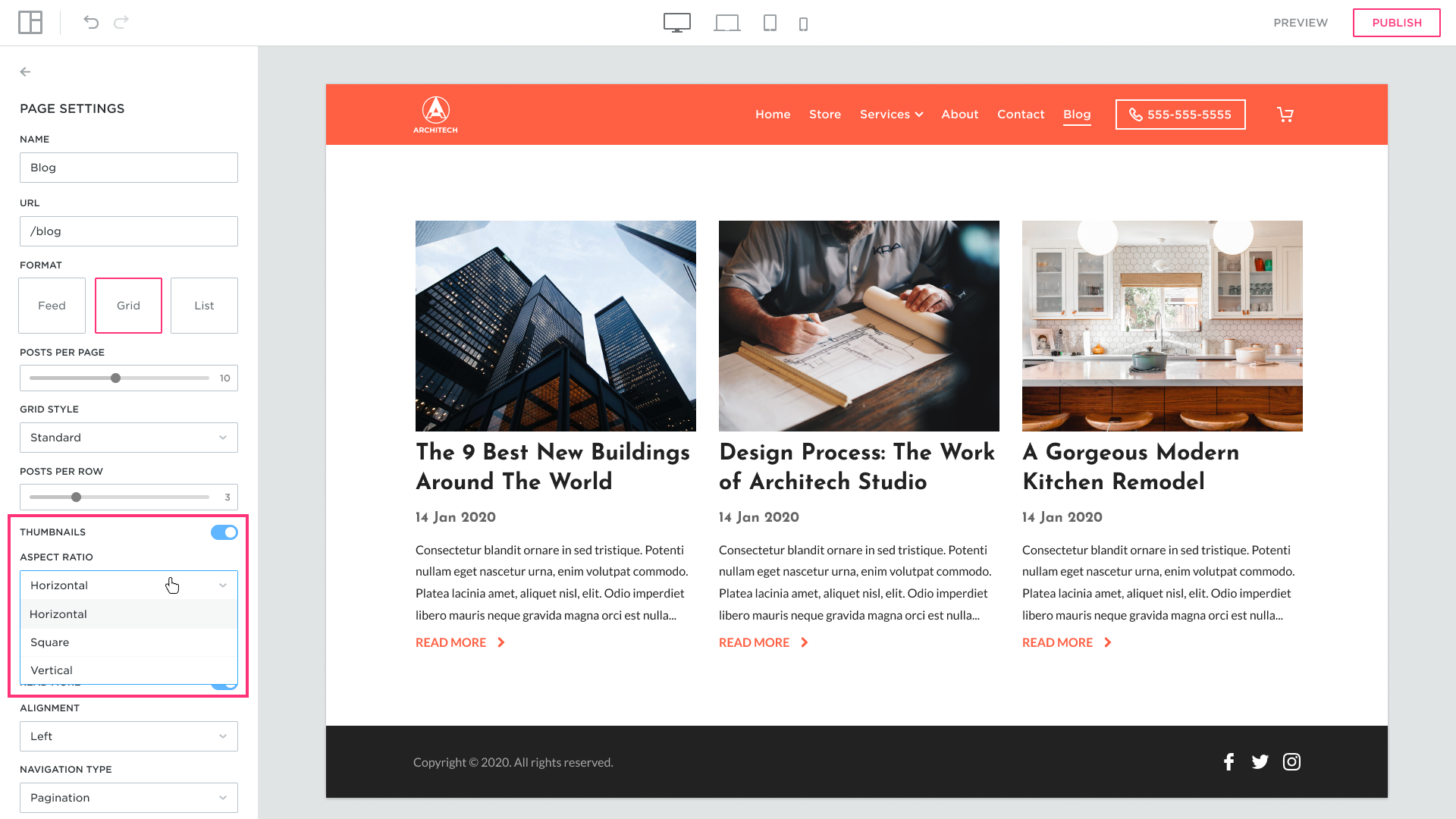Select the List format option
Image resolution: width=1456 pixels, height=819 pixels.
coord(204,306)
